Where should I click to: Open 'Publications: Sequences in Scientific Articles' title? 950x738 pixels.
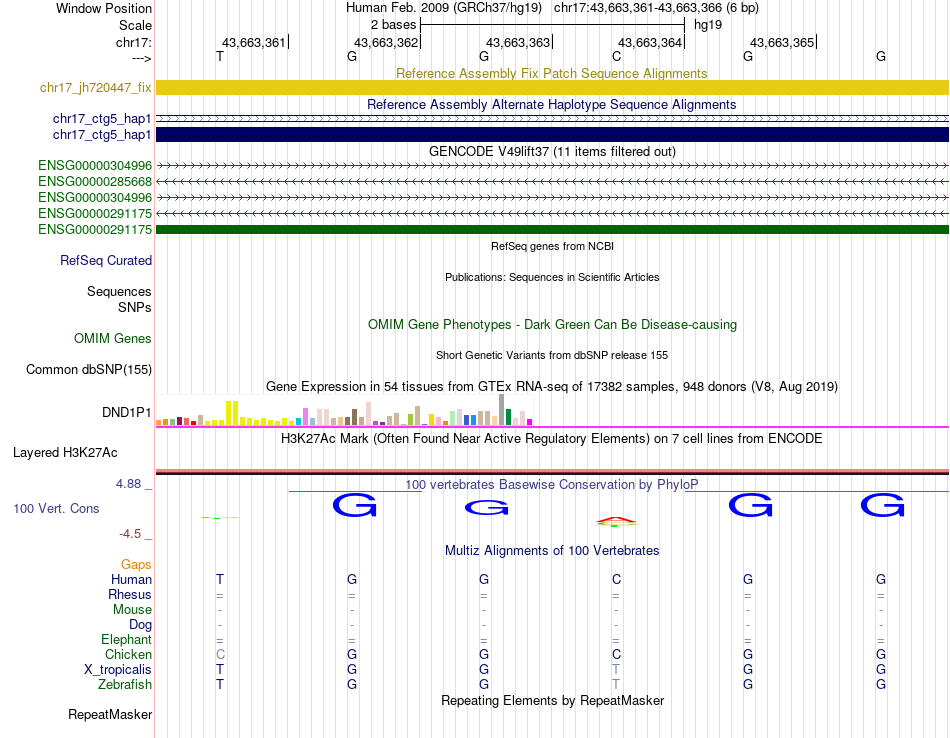click(552, 277)
